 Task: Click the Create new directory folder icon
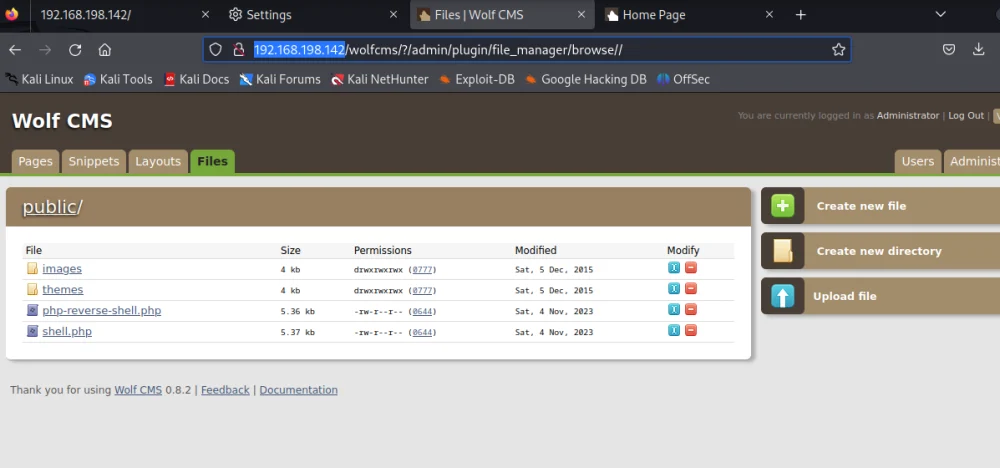click(783, 251)
